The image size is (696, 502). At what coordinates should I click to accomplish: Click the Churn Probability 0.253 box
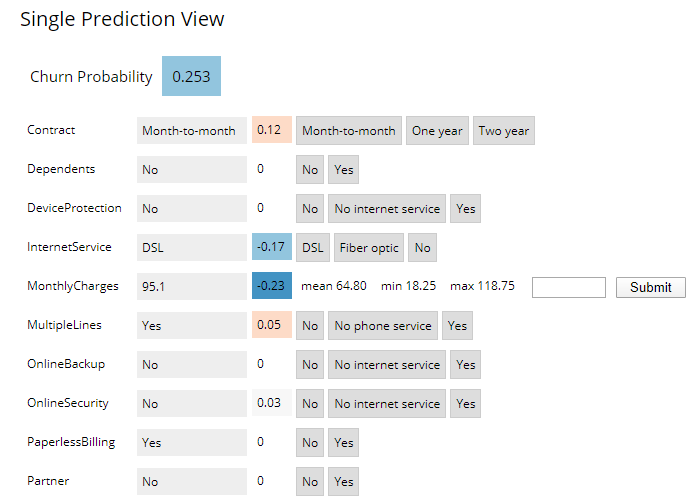191,76
